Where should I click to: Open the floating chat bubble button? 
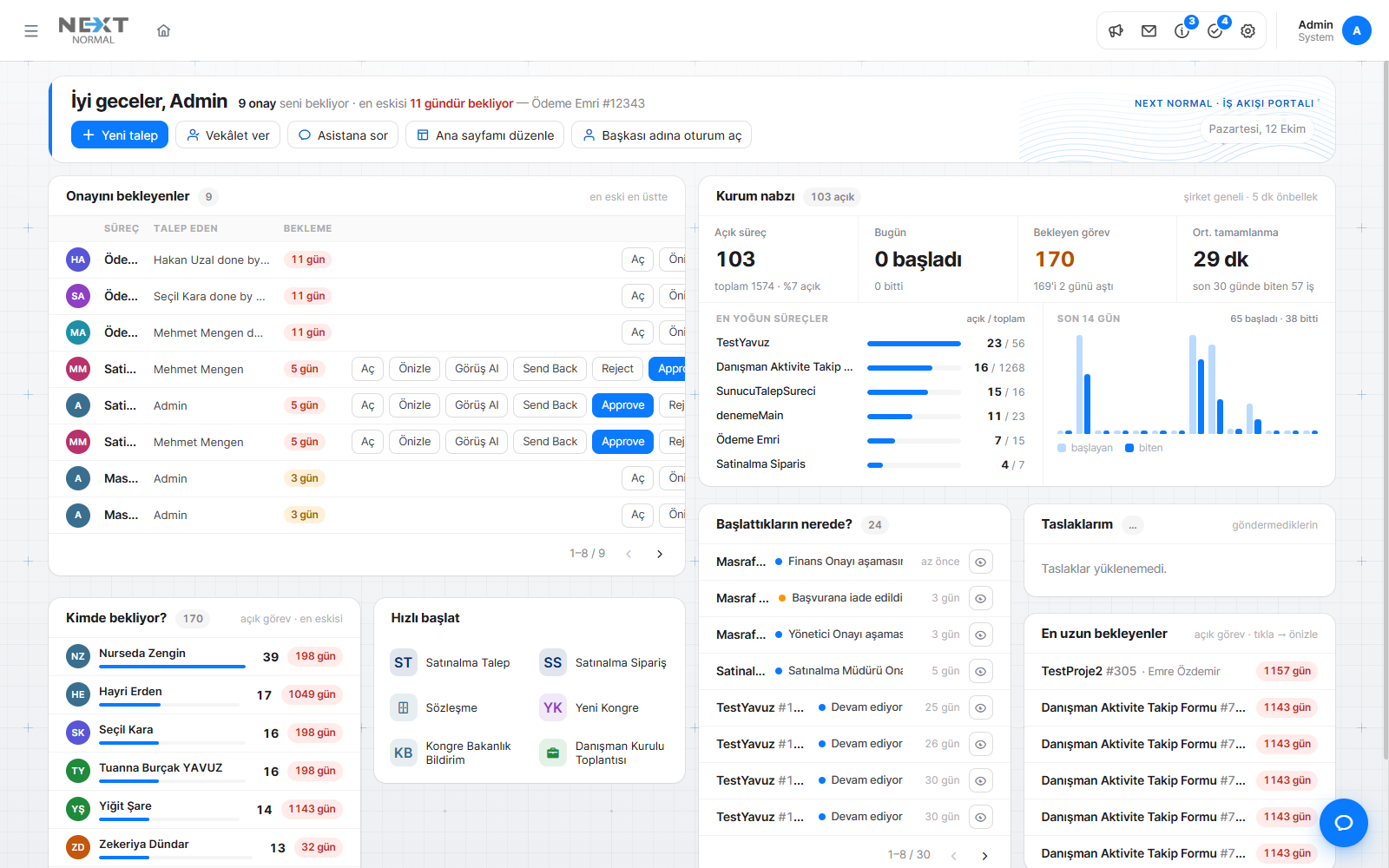point(1344,823)
